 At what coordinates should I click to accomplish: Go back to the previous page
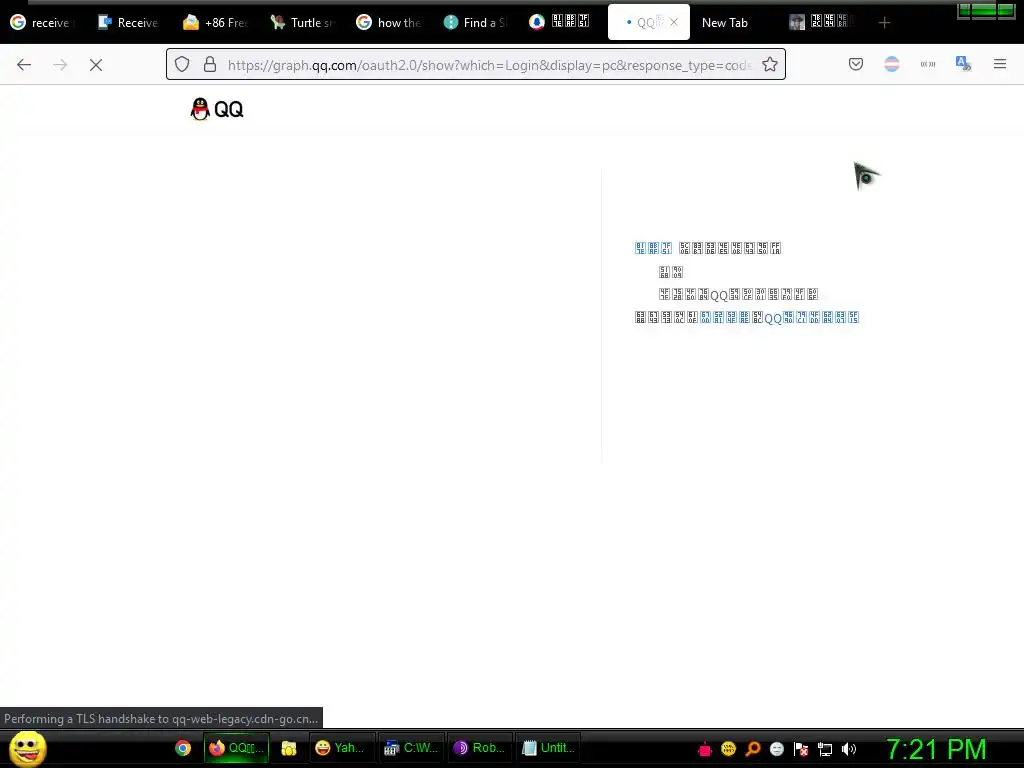tap(24, 65)
